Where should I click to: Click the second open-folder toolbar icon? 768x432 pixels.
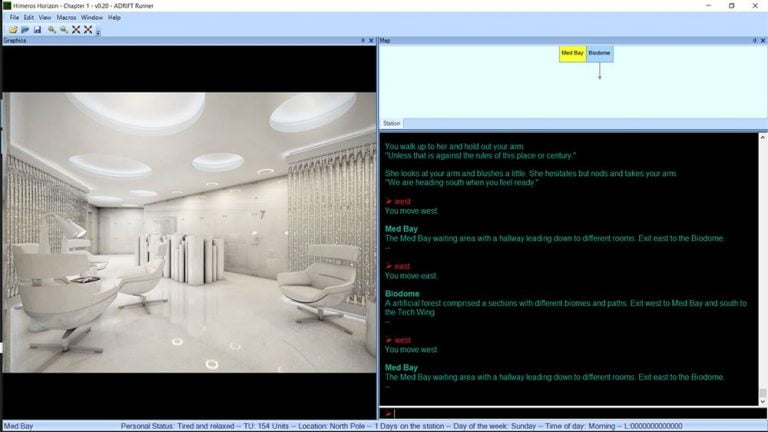[25, 30]
